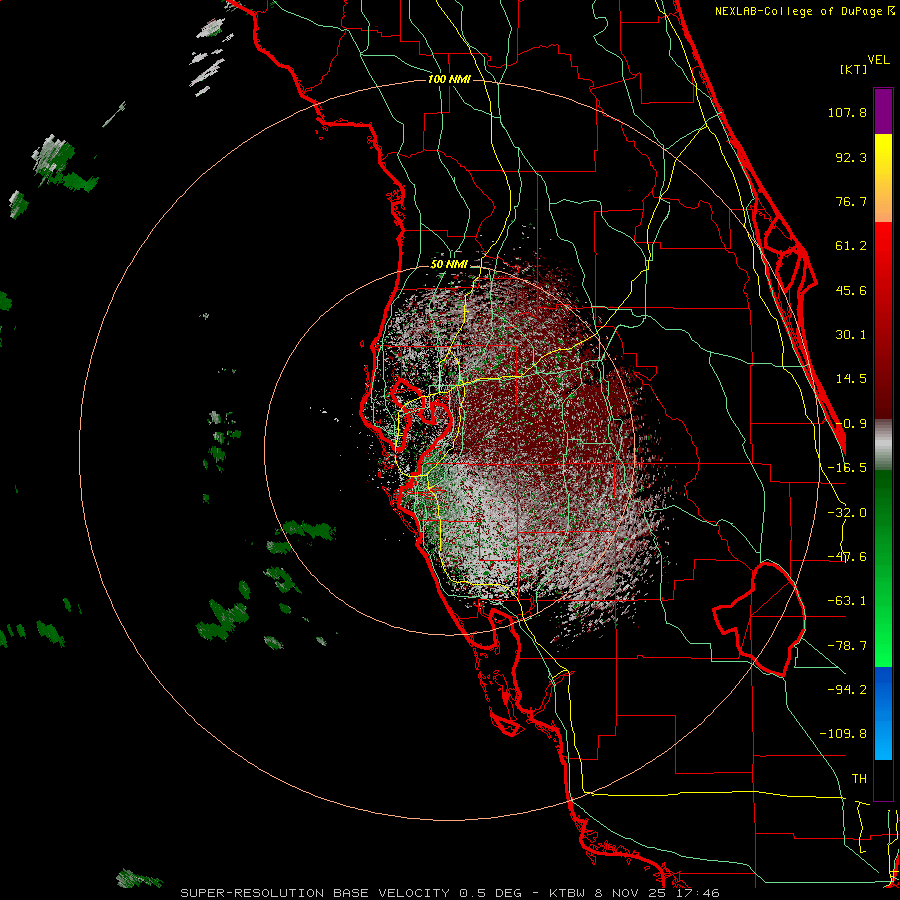The image size is (900, 900).
Task: Click the VEL legend title
Action: (878, 60)
